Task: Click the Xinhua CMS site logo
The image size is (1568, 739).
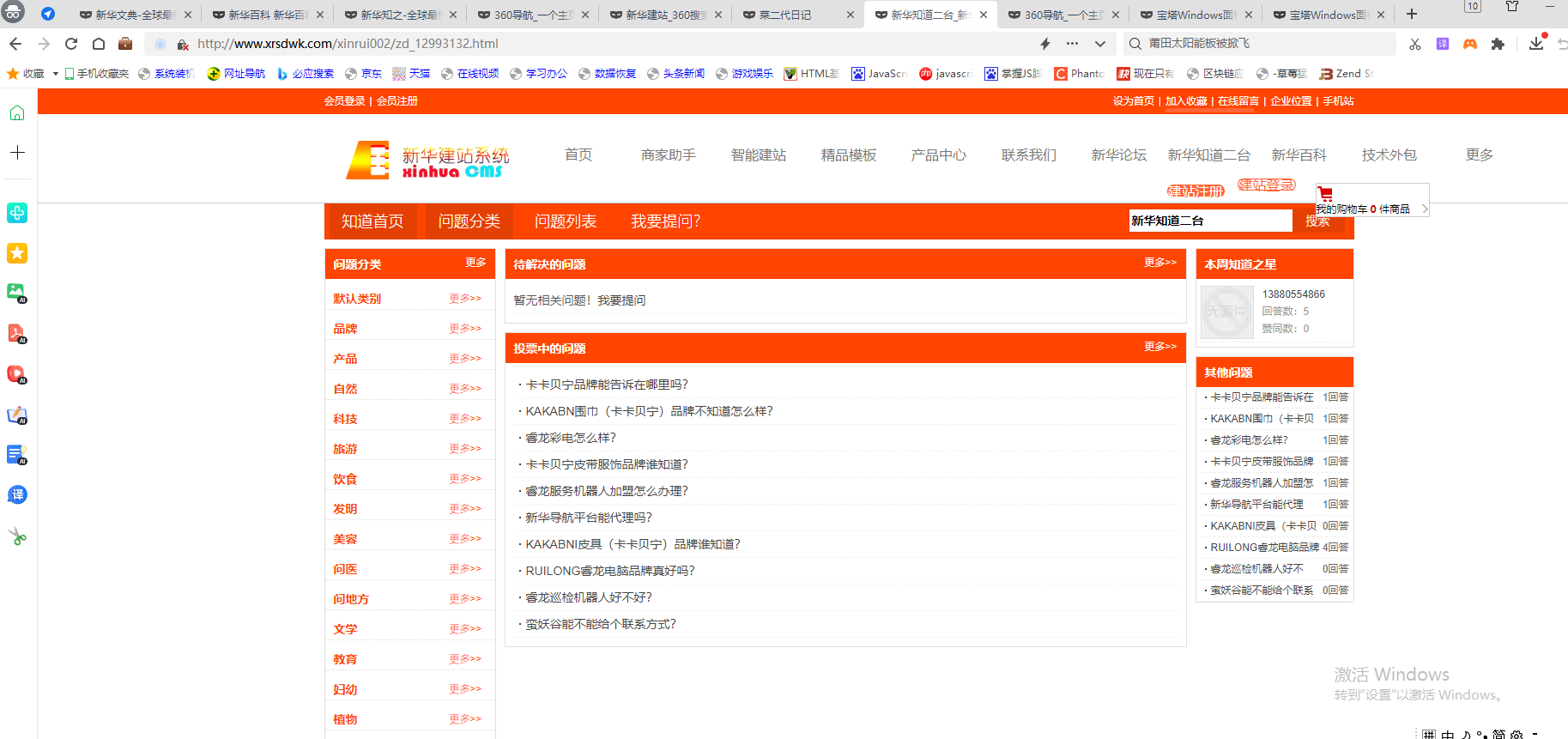Action: 427,160
